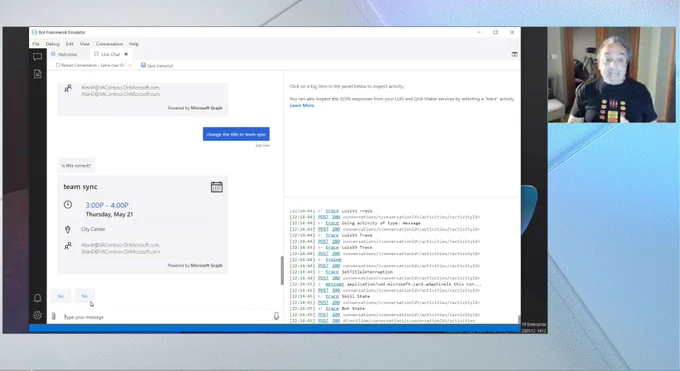Toggle the split editor view icon

514,54
